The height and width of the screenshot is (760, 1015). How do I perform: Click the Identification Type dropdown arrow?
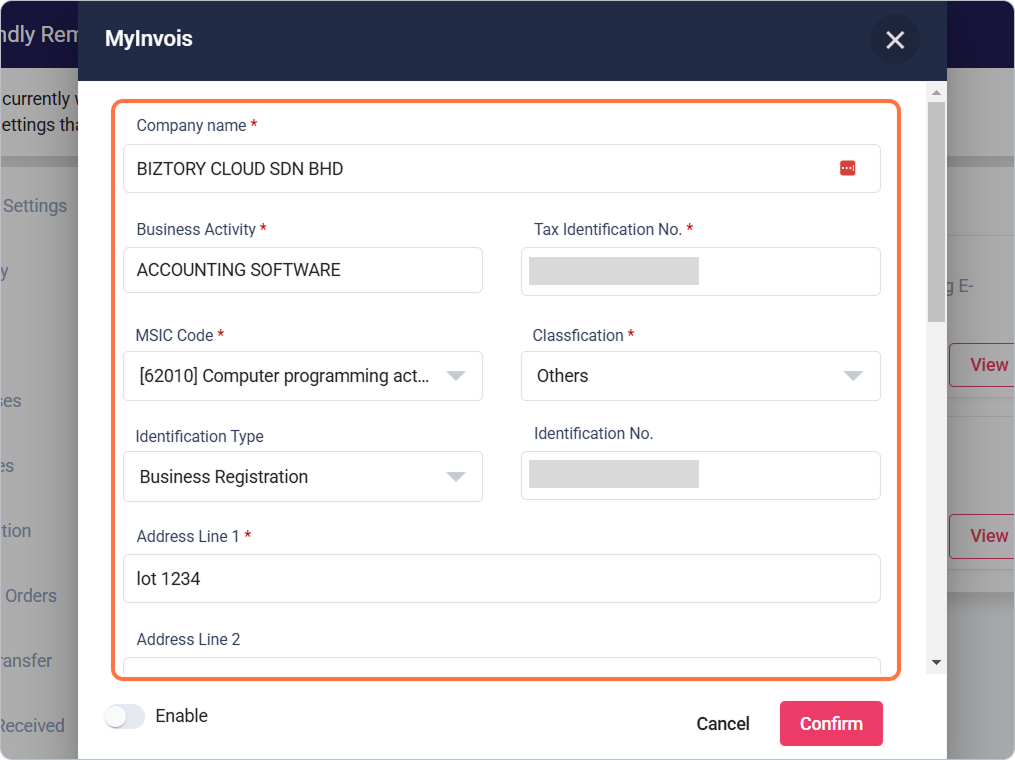[x=456, y=477]
